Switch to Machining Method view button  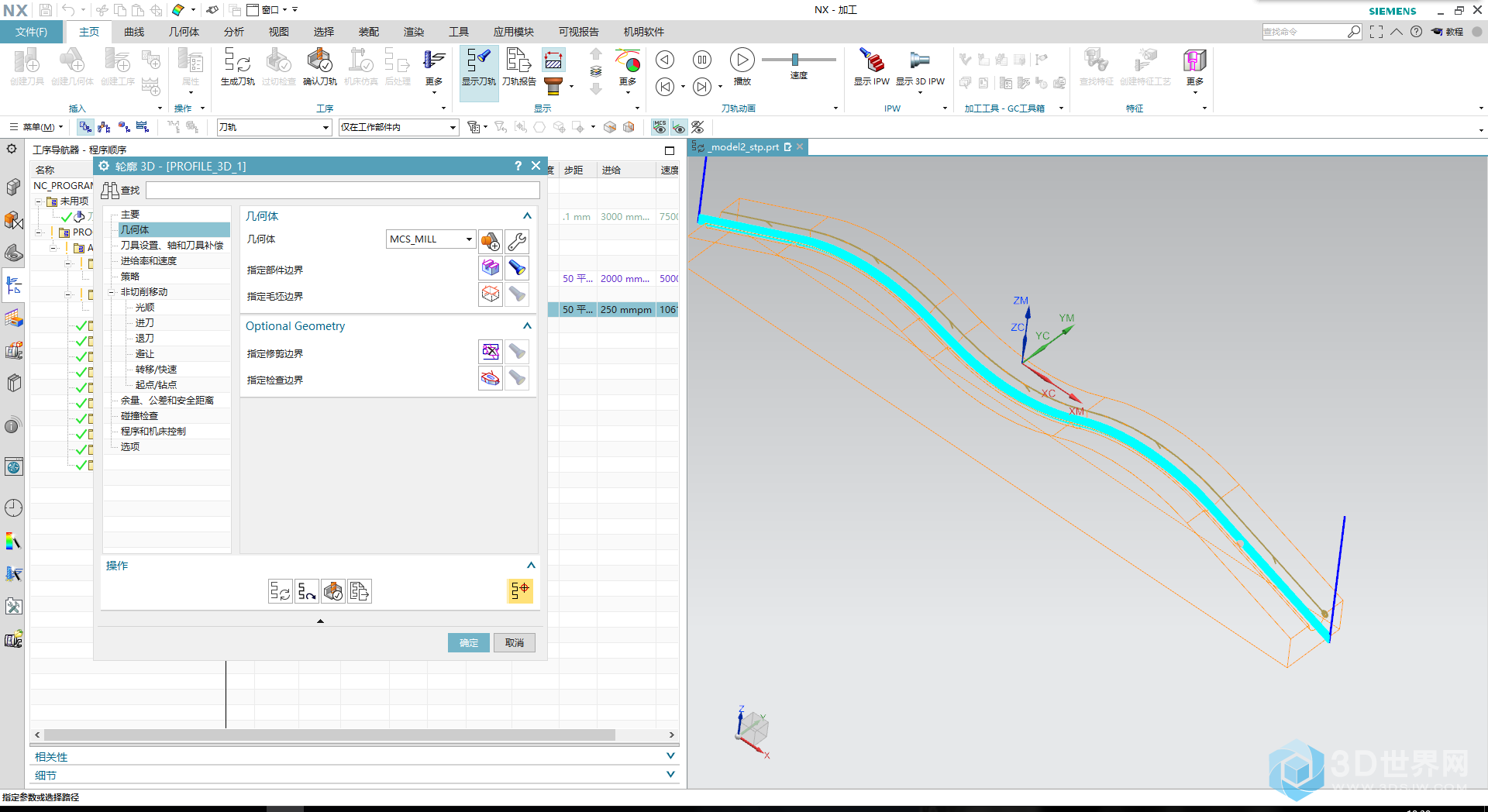[143, 127]
